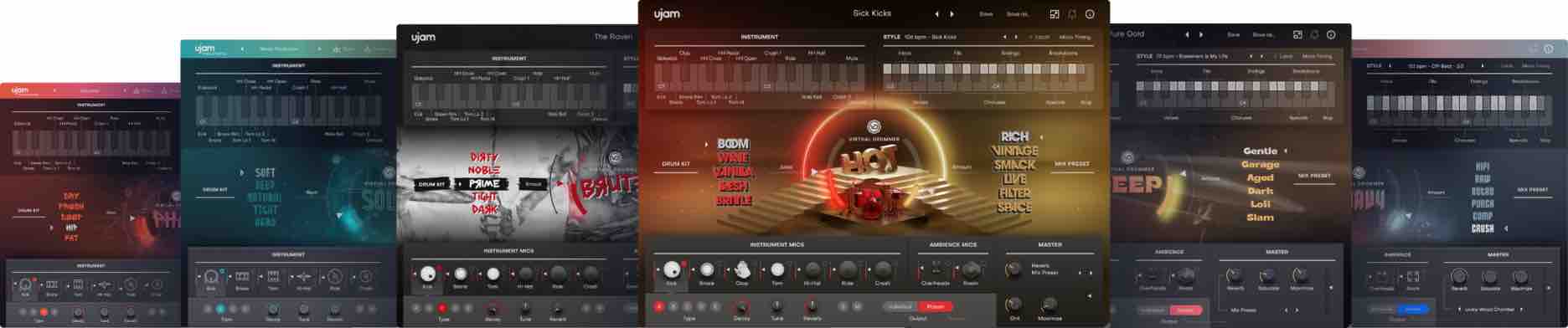
Task: Click the Decay knob in HOT window
Action: point(741,307)
